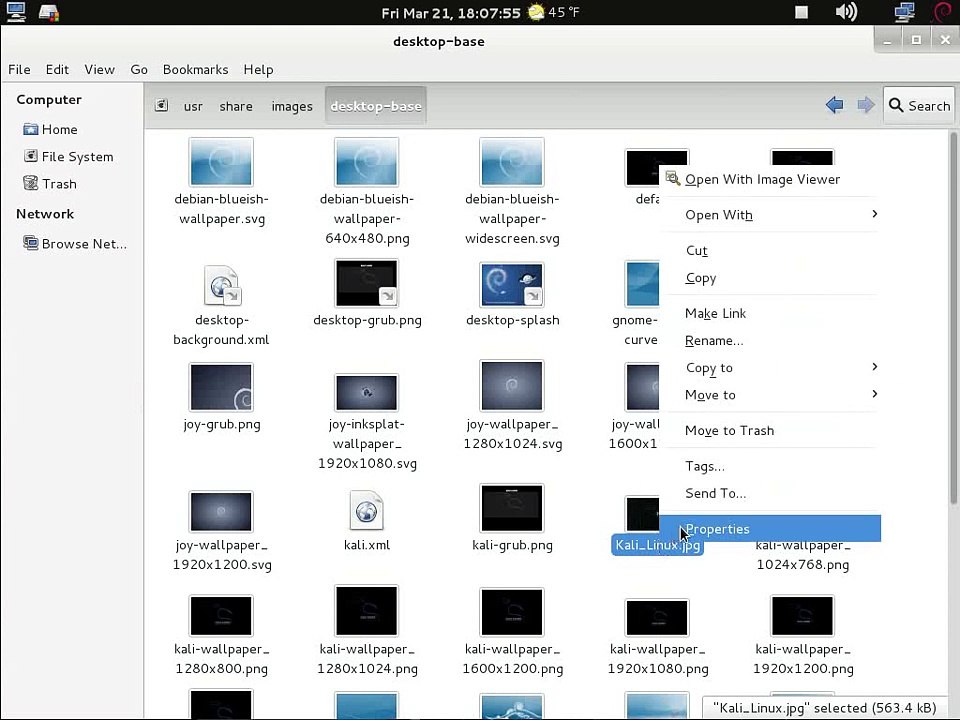Viewport: 960px width, 720px height.
Task: Open the Home folder in sidebar
Action: tap(50, 129)
